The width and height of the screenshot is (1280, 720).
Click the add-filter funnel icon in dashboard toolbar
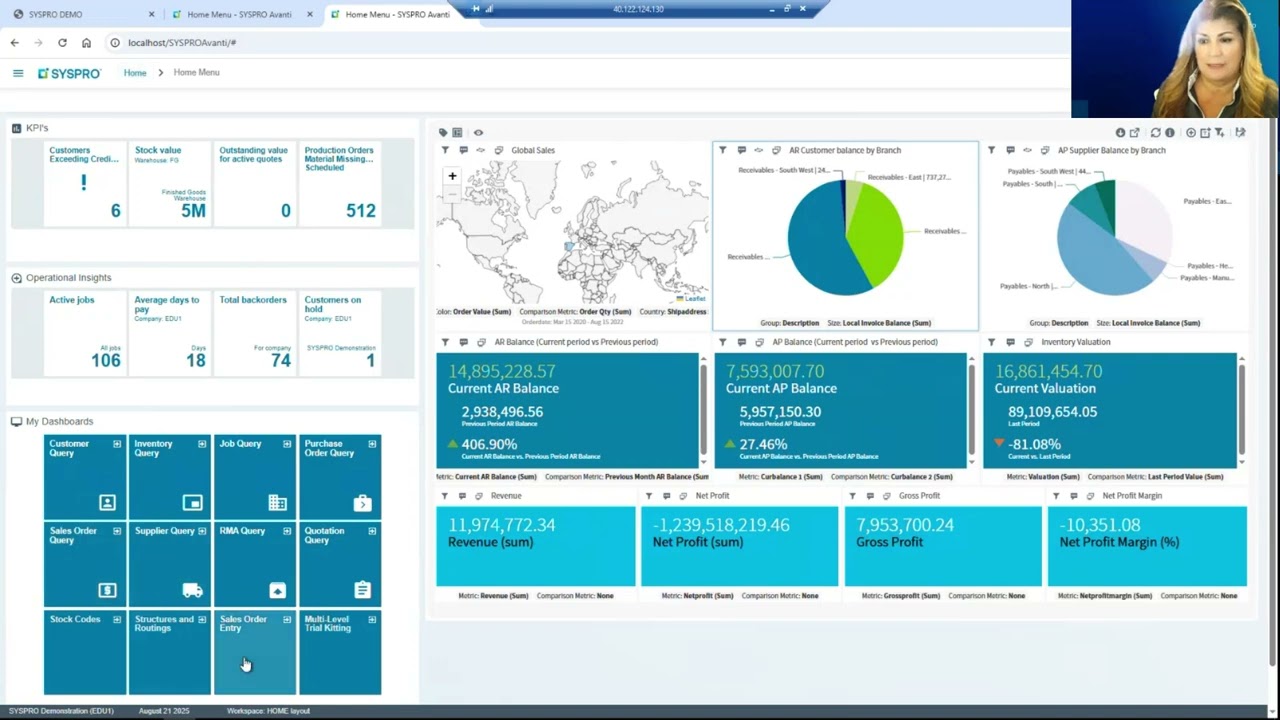coord(1219,132)
